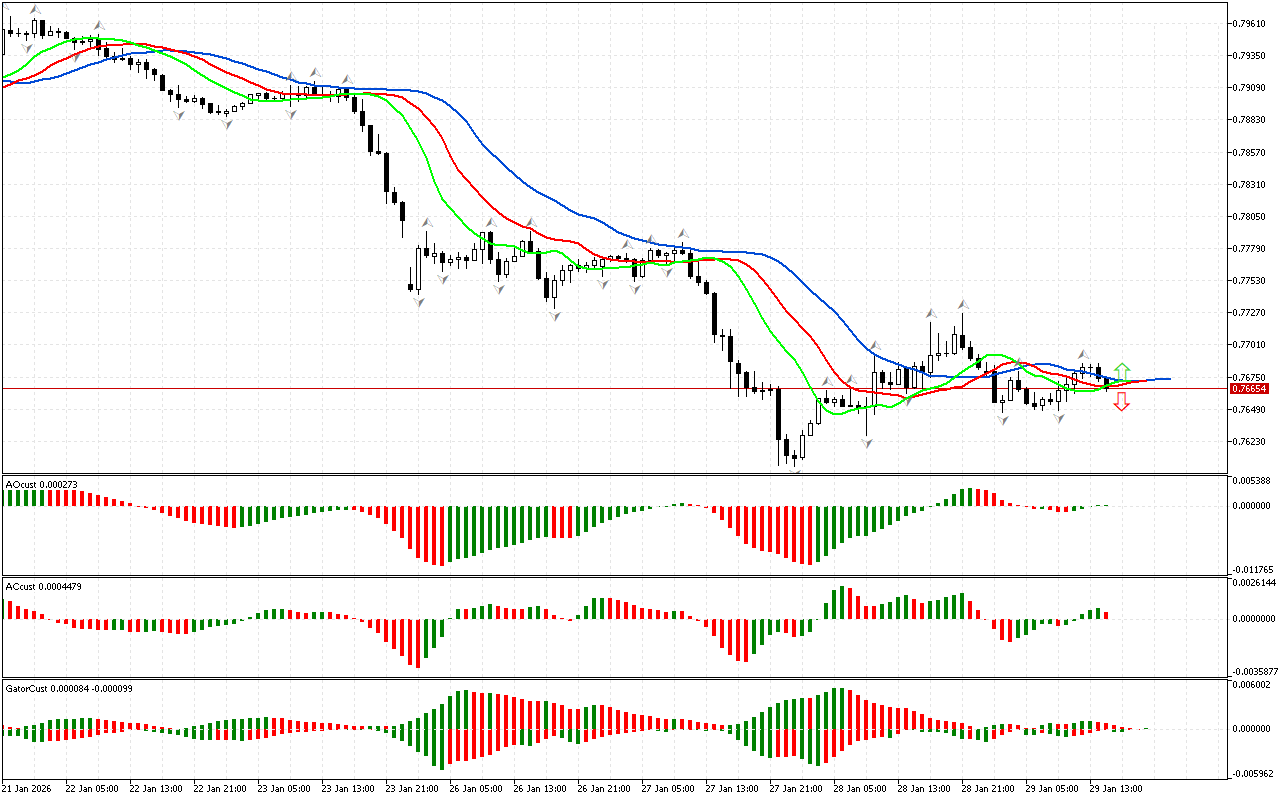Click the red 0.76654 current price tag
This screenshot has width=1280, height=800.
(x=1249, y=388)
